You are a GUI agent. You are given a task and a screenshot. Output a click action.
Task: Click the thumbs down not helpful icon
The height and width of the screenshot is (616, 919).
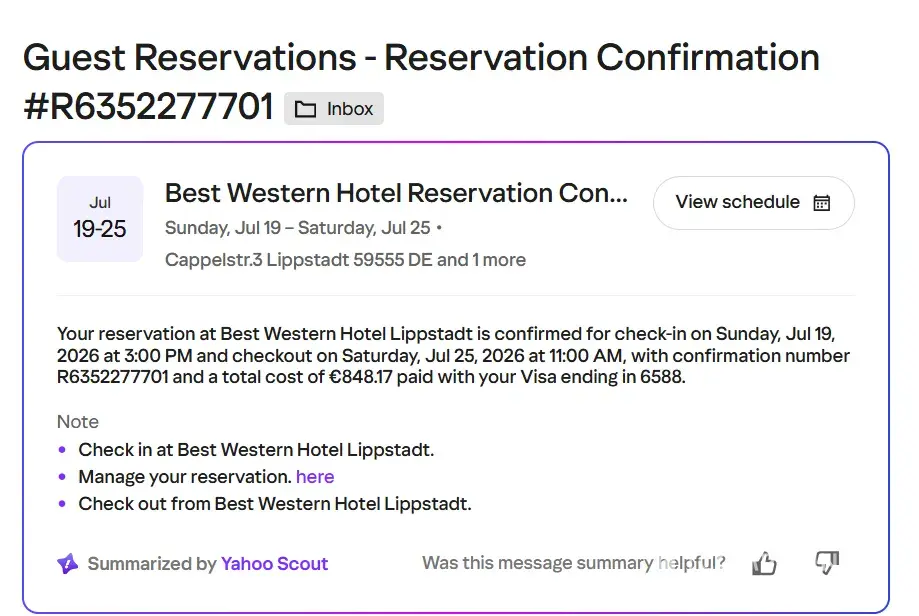click(x=827, y=563)
